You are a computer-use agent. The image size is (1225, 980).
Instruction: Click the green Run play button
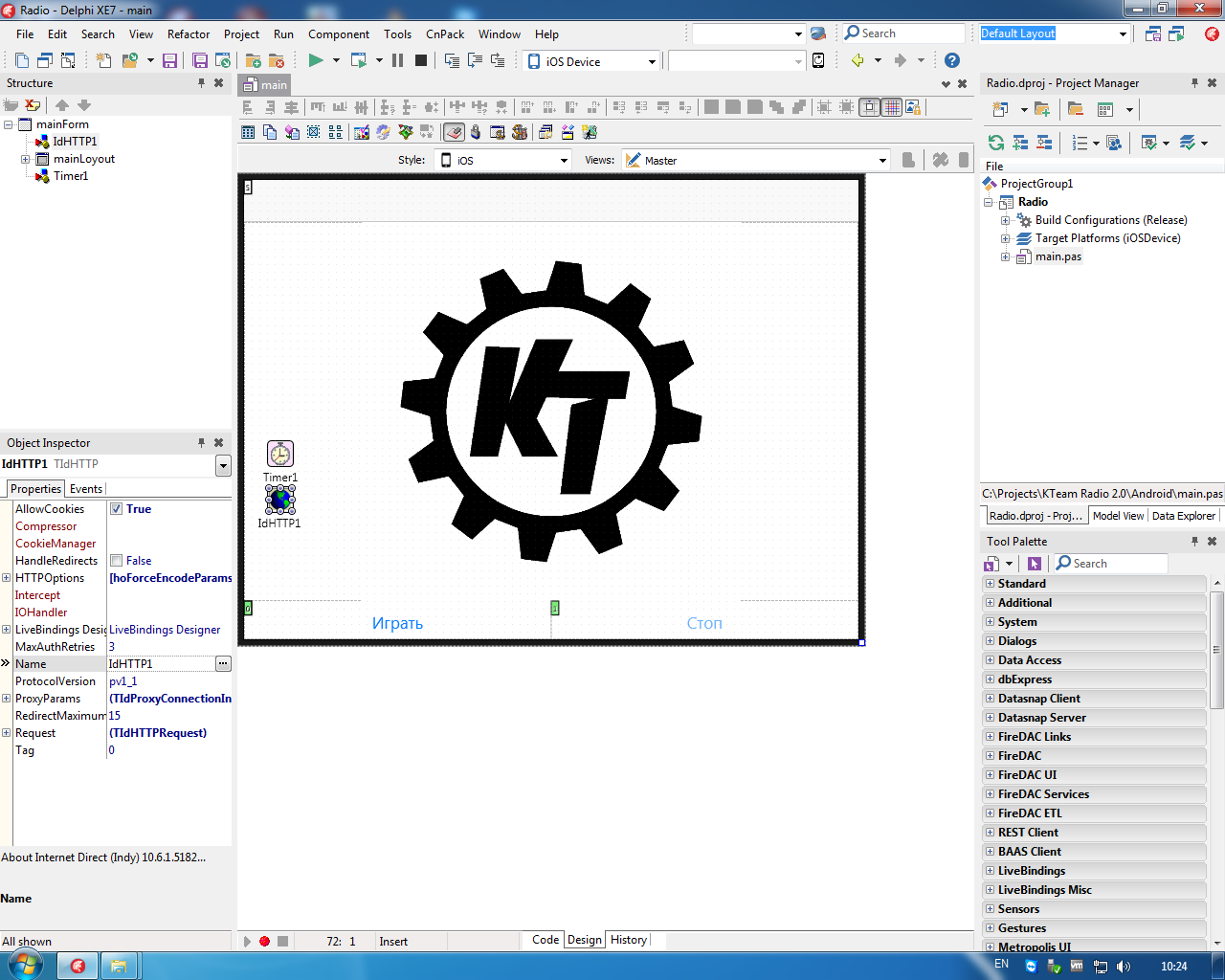coord(315,60)
